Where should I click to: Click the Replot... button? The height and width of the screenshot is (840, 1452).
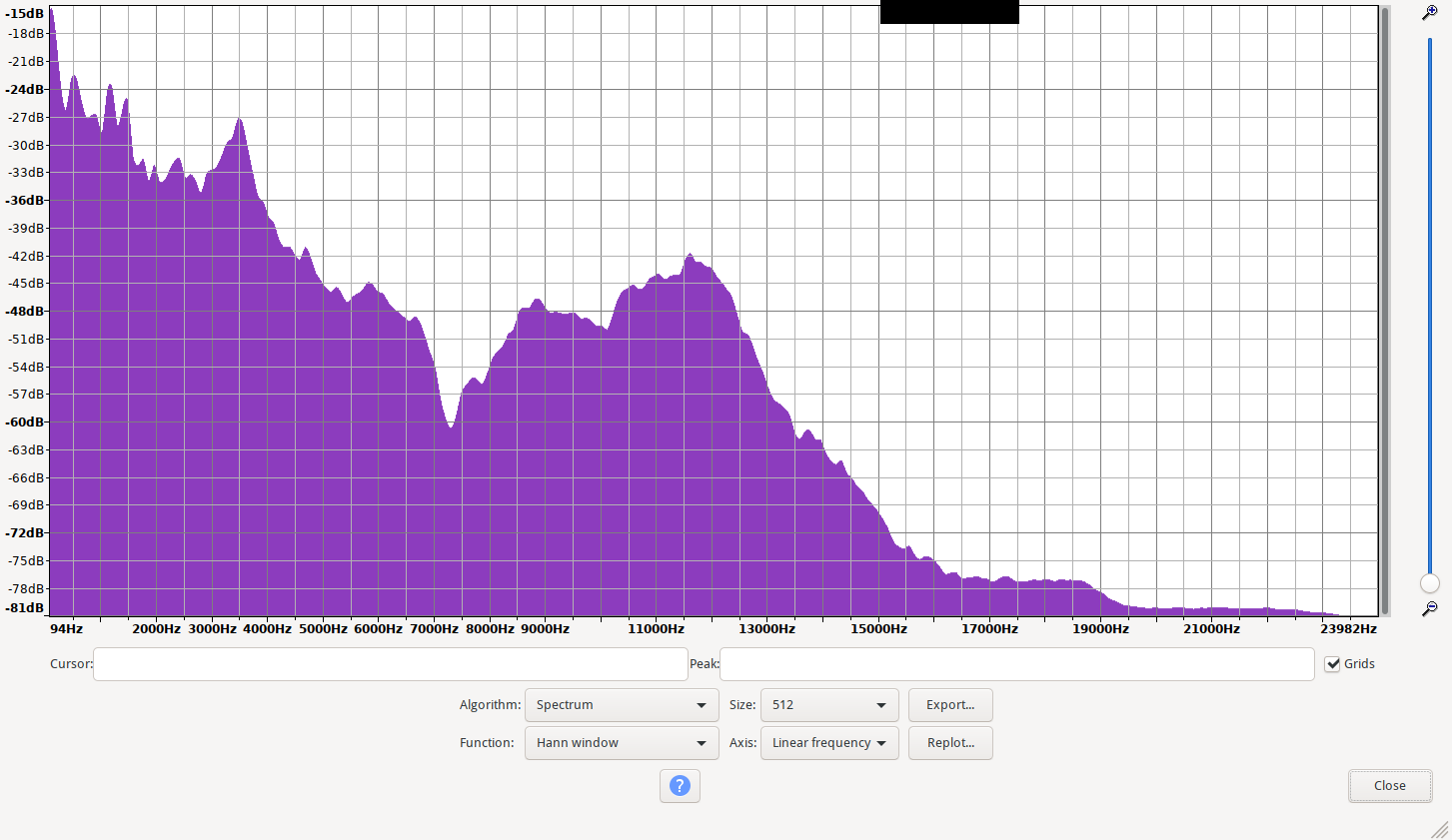(x=950, y=743)
